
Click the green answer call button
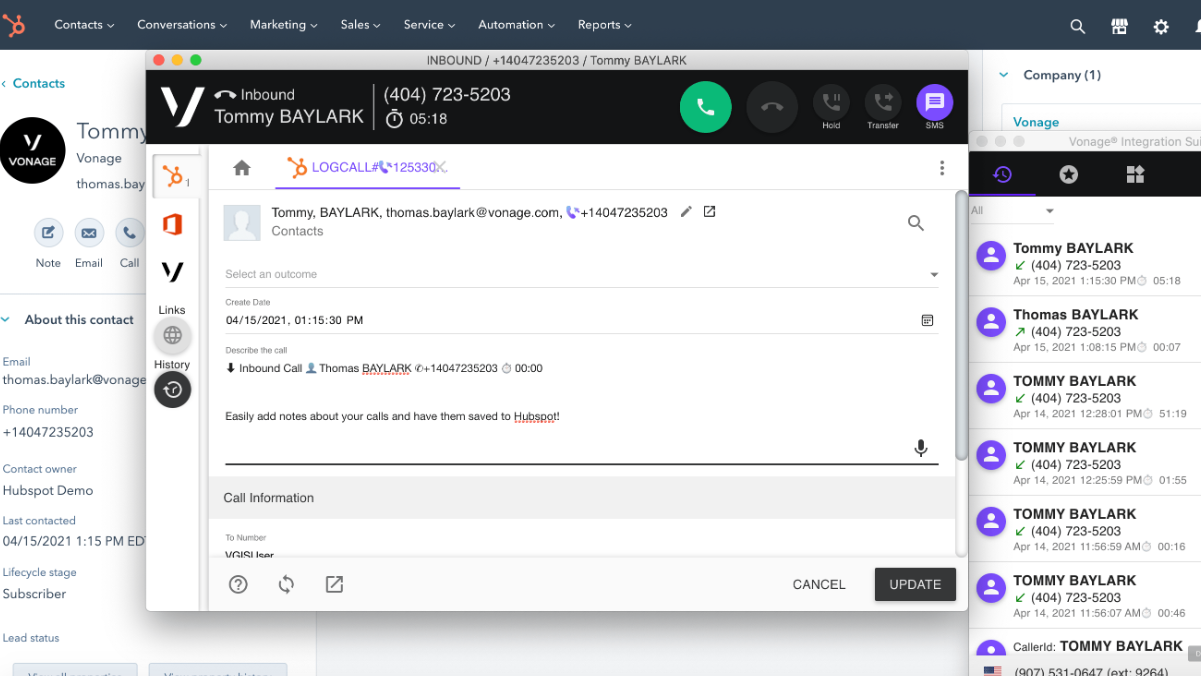pyautogui.click(x=705, y=107)
